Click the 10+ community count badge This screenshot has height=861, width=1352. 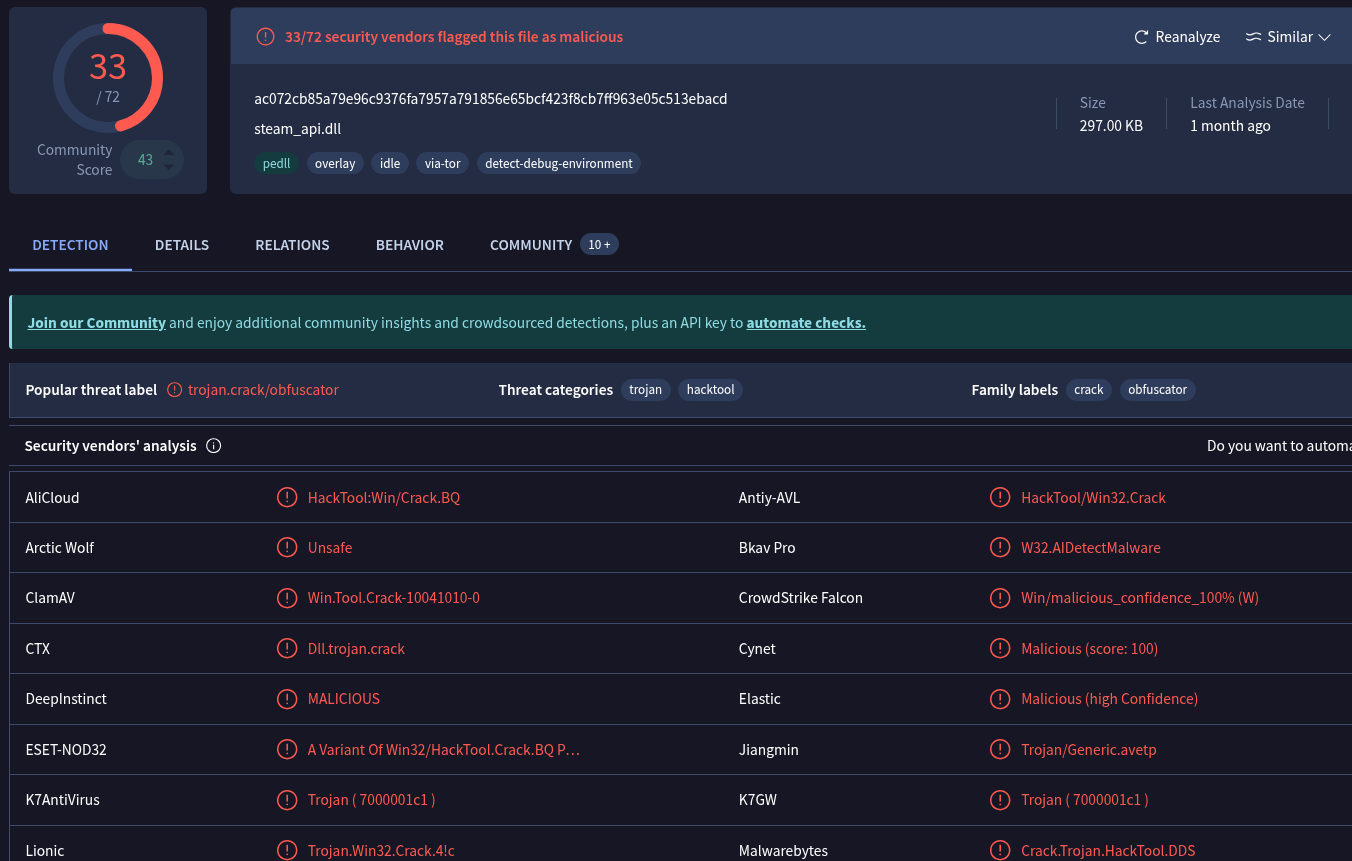[x=599, y=245]
